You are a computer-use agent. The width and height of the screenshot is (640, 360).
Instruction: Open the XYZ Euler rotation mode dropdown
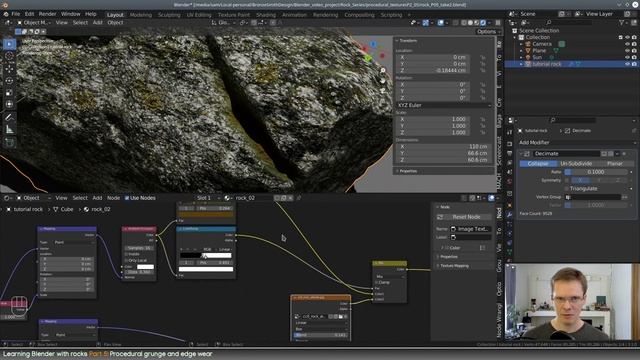444,105
